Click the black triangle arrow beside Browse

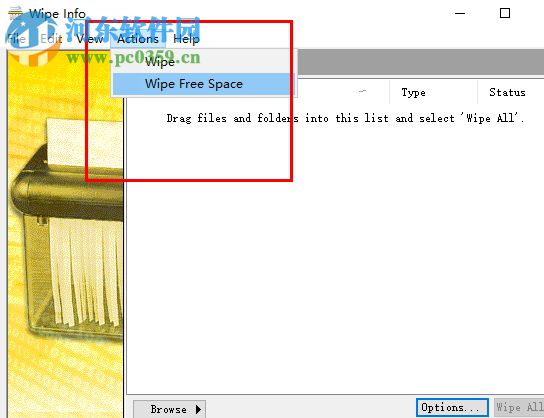tap(198, 409)
